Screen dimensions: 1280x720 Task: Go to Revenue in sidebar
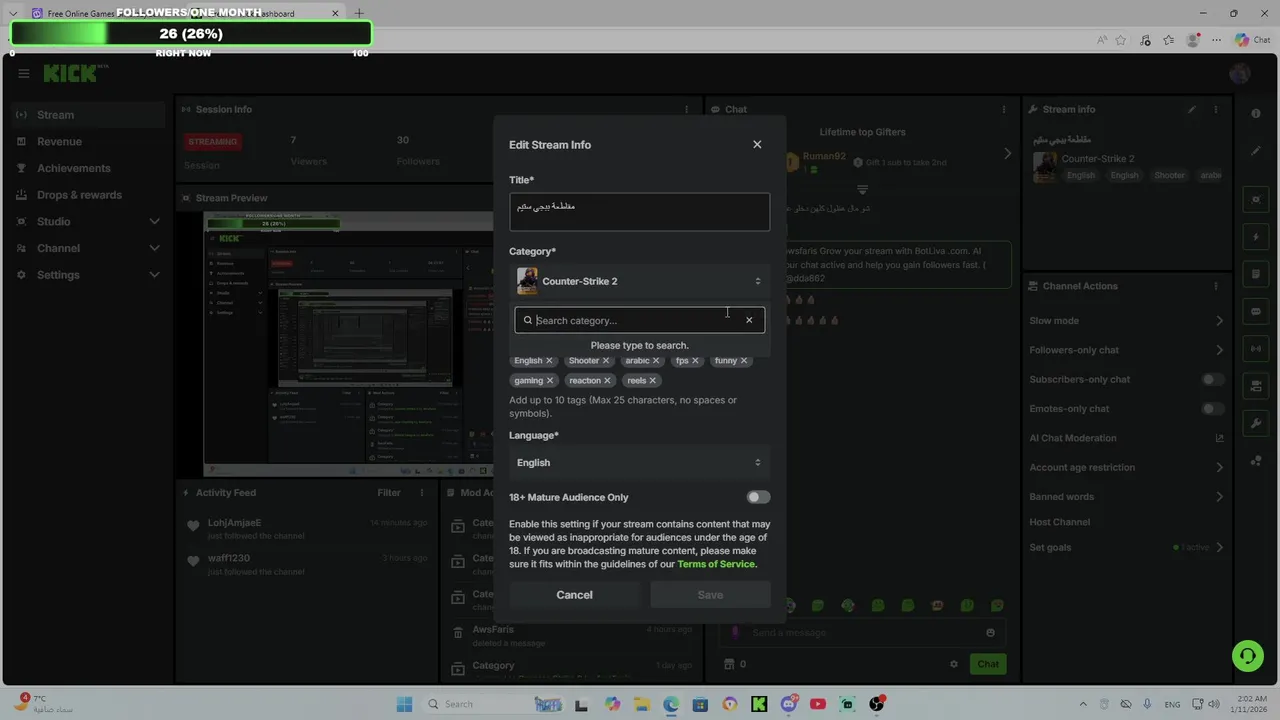coord(88,142)
